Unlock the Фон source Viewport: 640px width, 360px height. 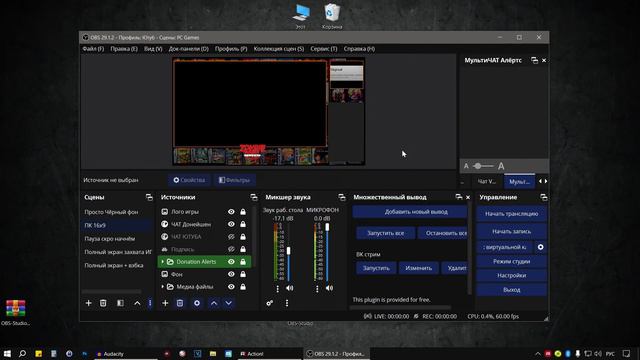click(x=243, y=274)
